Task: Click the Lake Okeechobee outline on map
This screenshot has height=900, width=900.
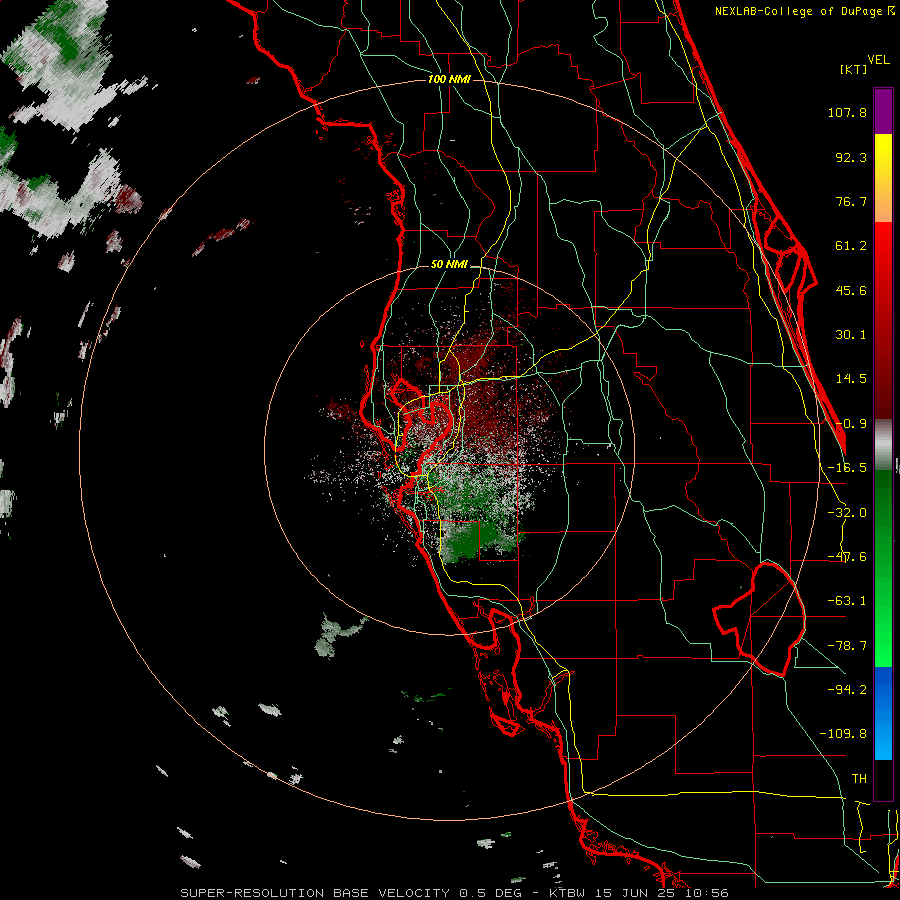Action: pos(760,619)
